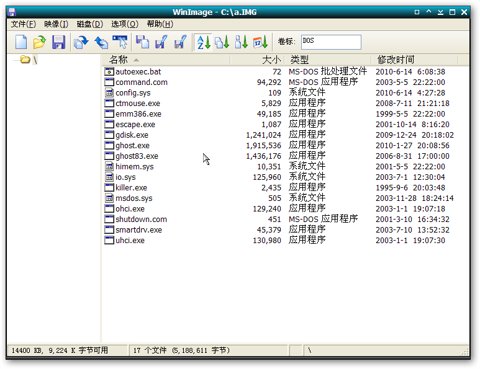480x369 pixels.
Task: Click the msdos.sys file icon
Action: tap(109, 198)
